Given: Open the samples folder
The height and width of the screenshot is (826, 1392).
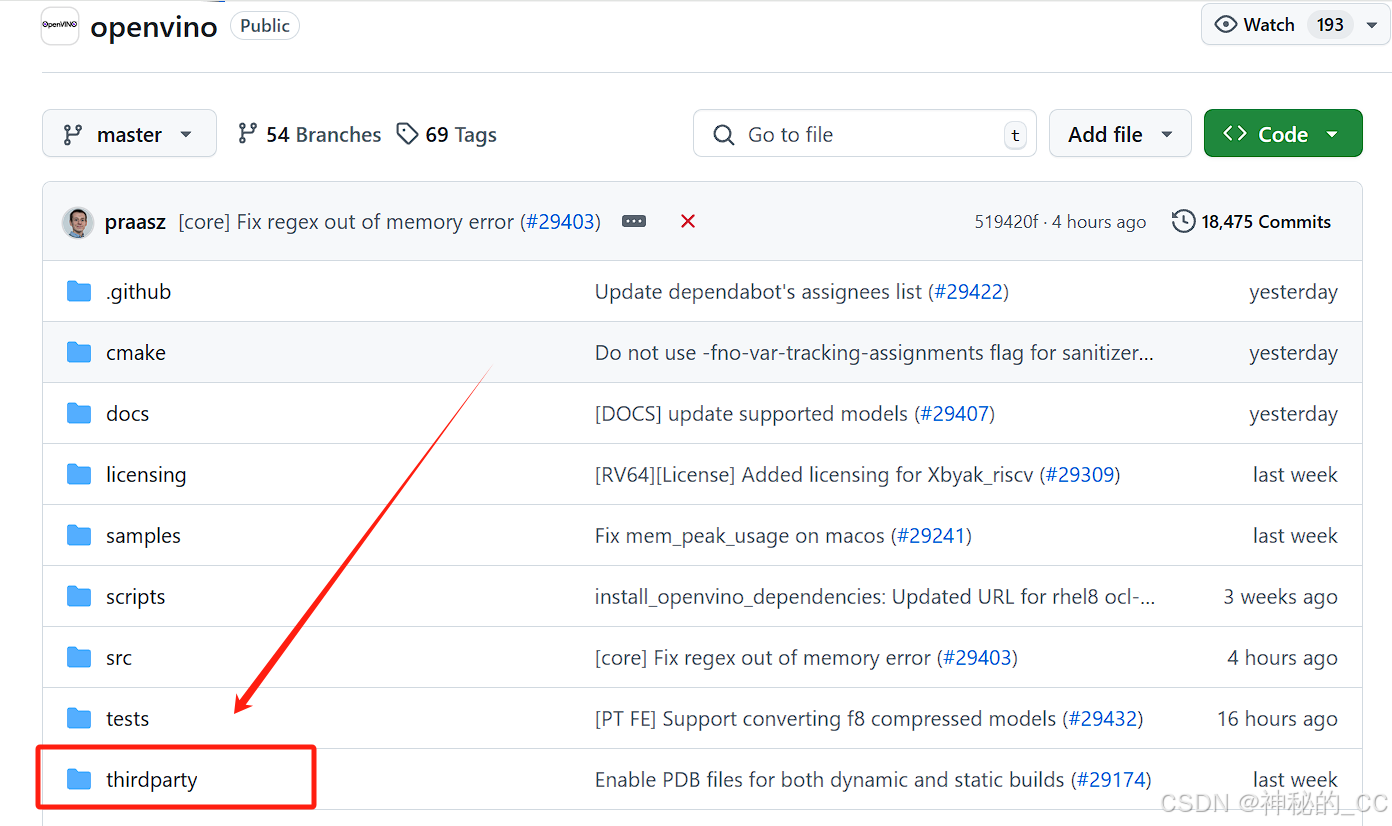Looking at the screenshot, I should tap(143, 536).
